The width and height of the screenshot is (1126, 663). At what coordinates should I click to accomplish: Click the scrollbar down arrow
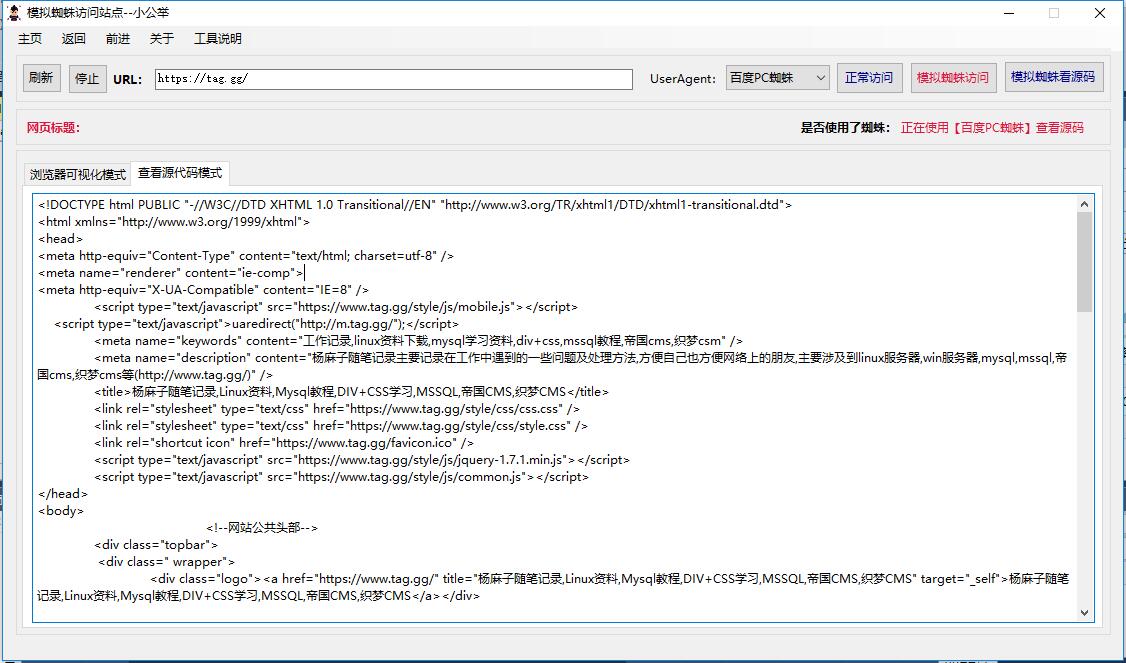pyautogui.click(x=1085, y=612)
